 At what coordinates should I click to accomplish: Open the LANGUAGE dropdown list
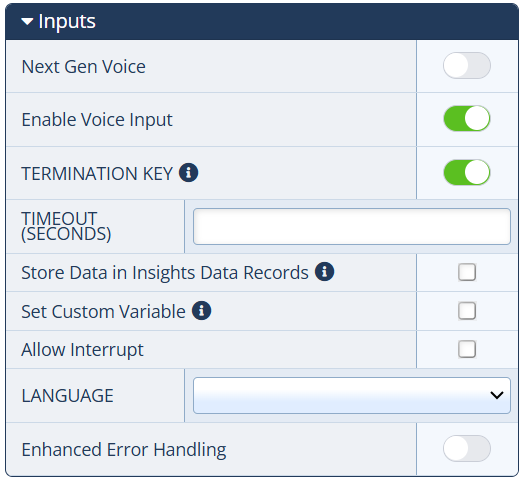352,395
